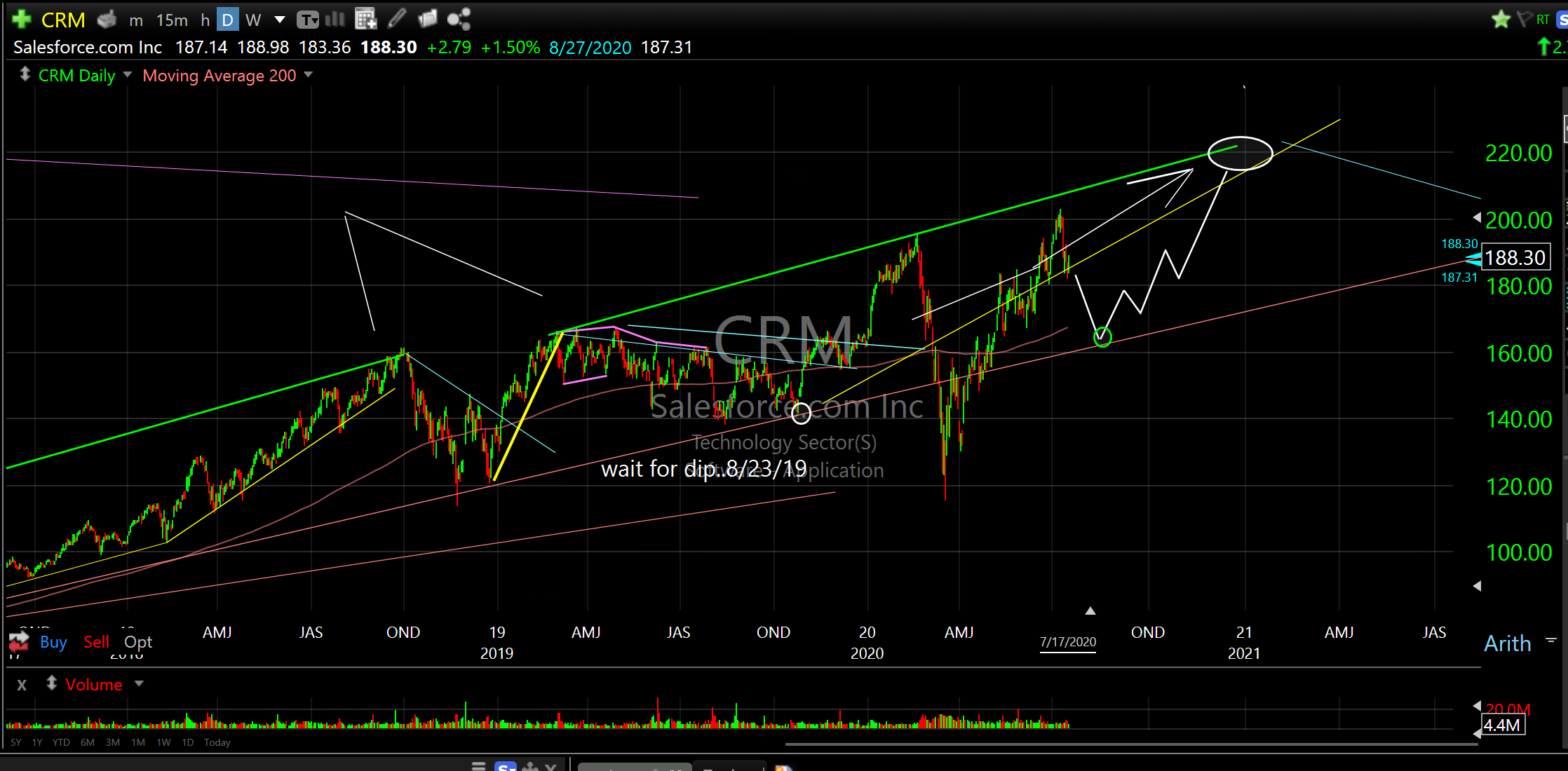The height and width of the screenshot is (771, 1568).
Task: Open the Moving Average 200 dropdown
Action: [x=309, y=75]
